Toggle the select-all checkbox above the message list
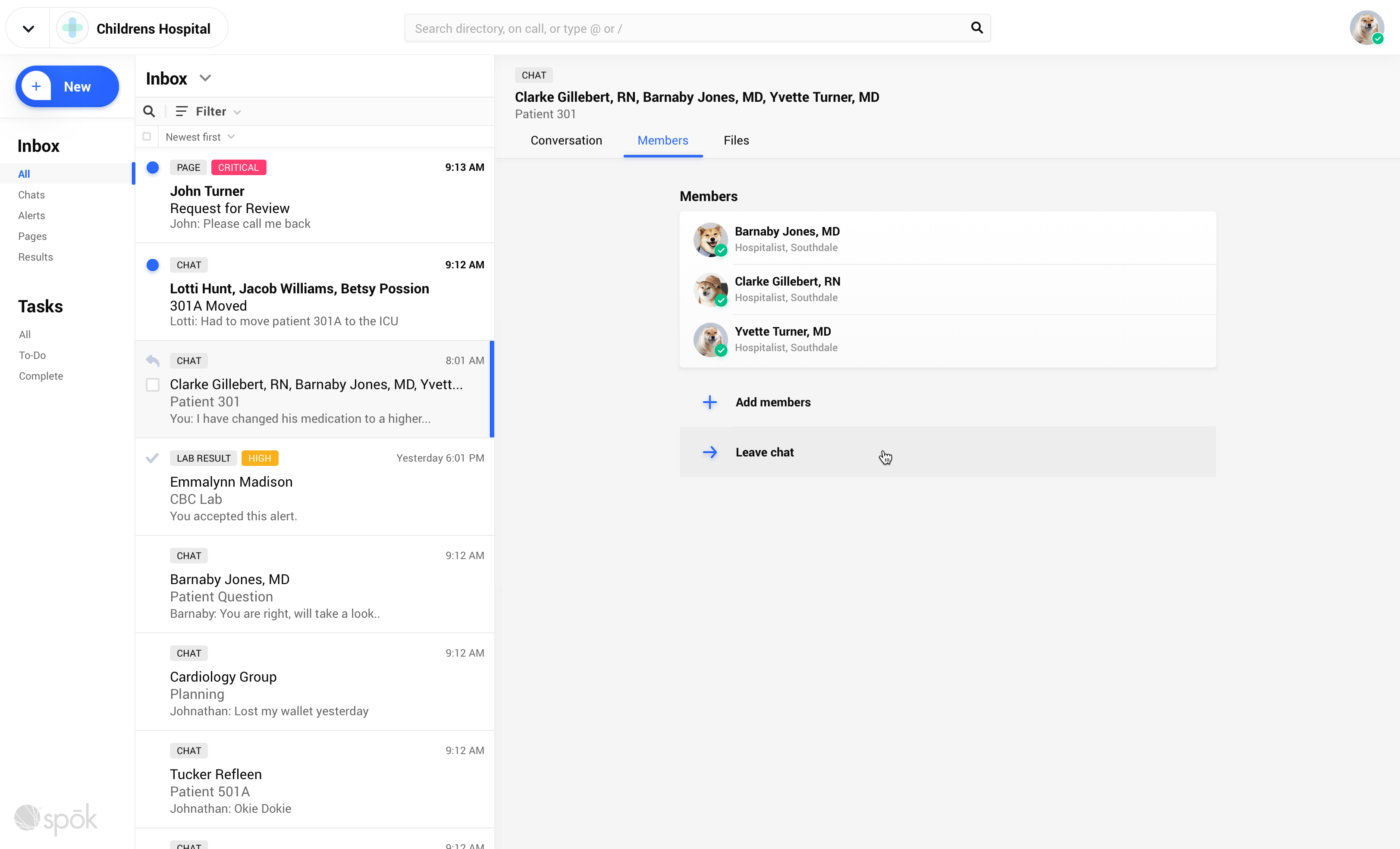Screen dimensions: 1400x849 point(147,136)
